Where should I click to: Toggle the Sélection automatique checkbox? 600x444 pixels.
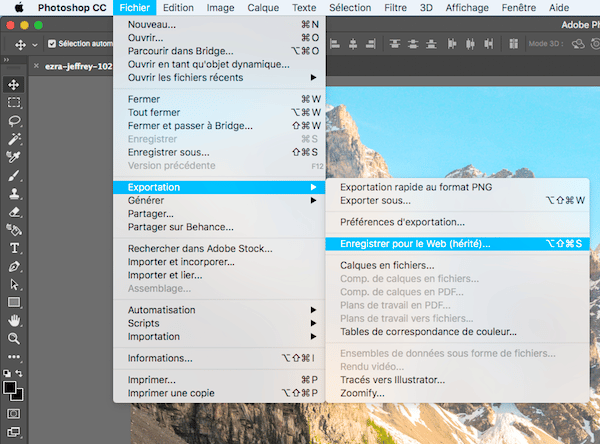point(51,44)
